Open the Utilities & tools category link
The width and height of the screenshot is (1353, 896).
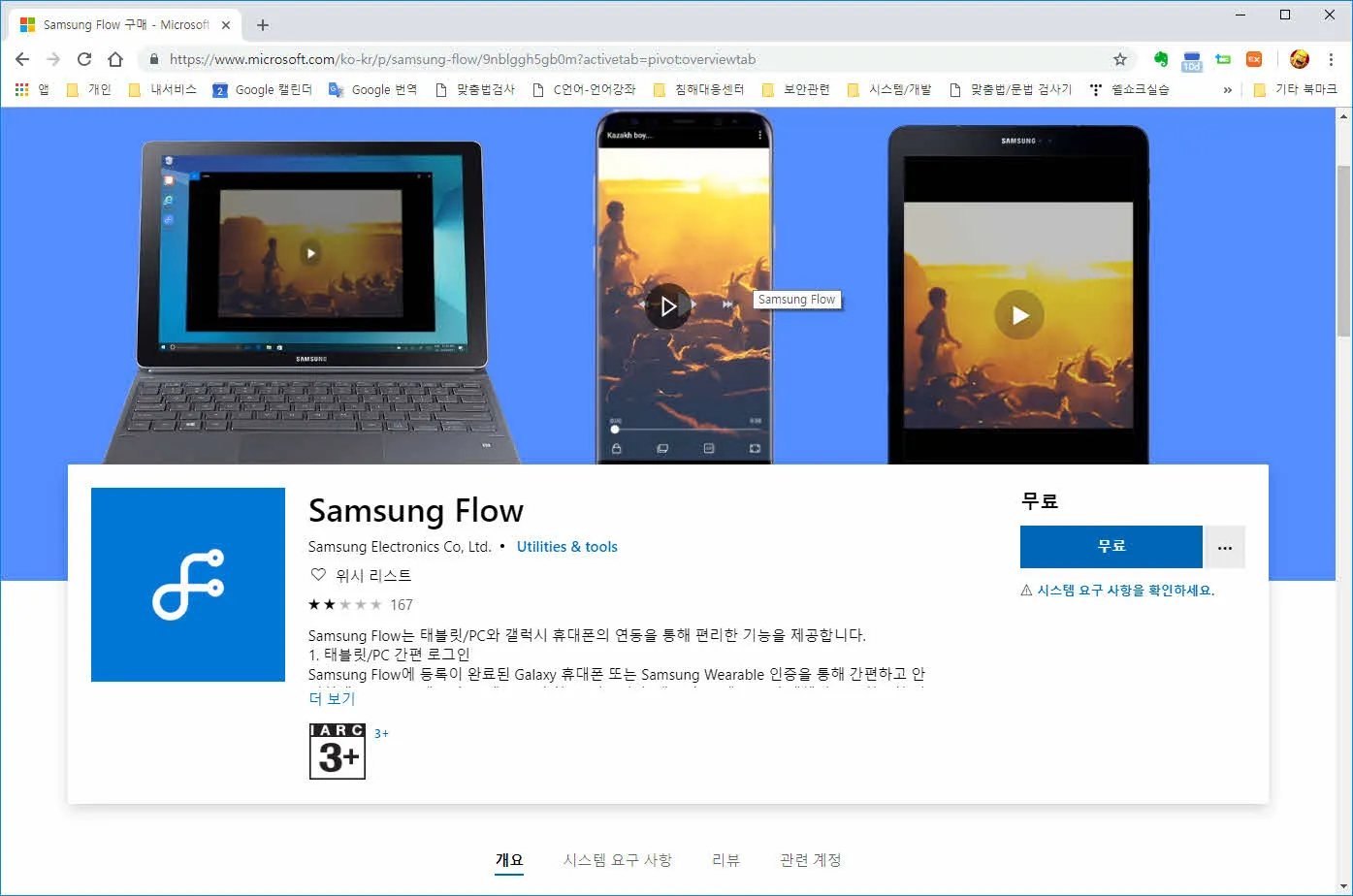[x=566, y=546]
